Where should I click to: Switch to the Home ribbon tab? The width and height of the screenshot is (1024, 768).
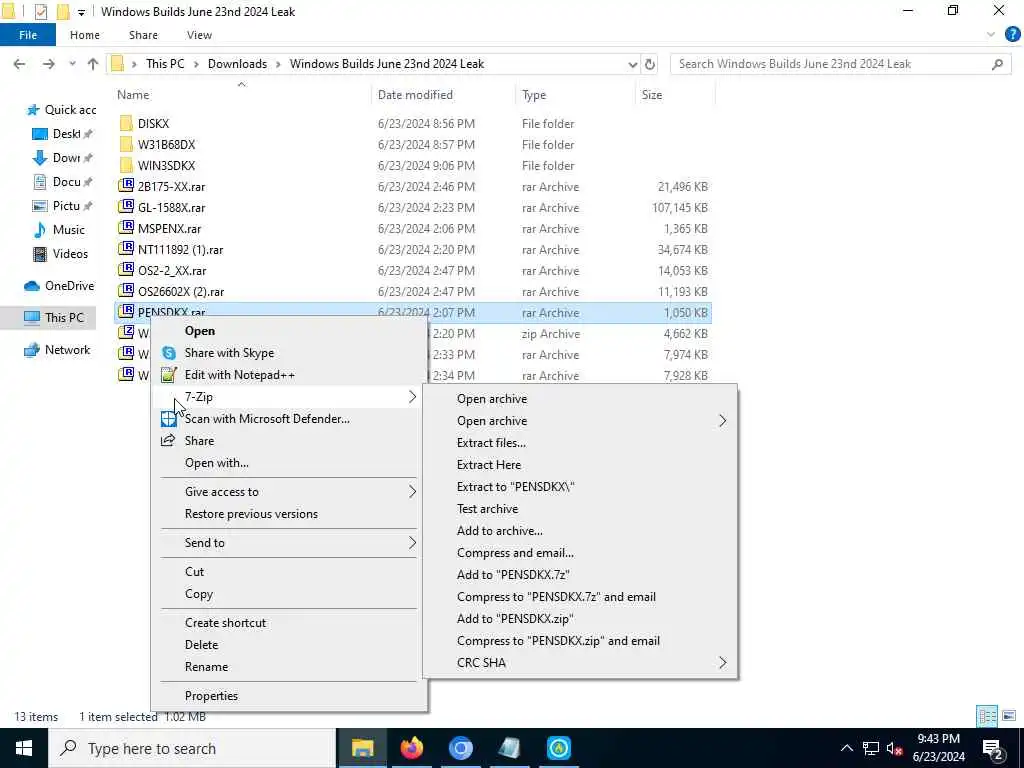click(x=85, y=35)
